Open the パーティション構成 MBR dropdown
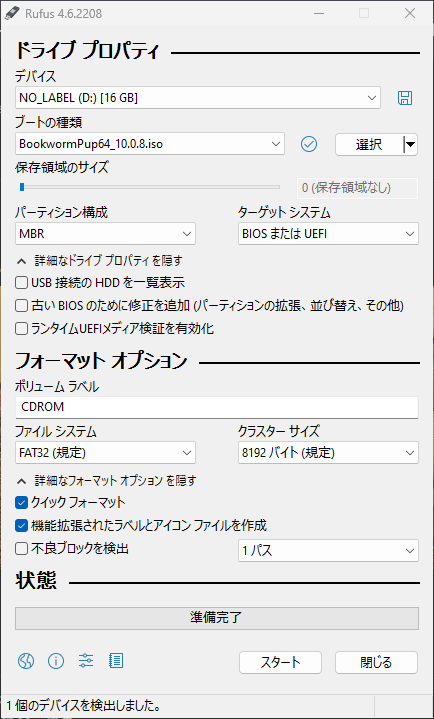The image size is (434, 719). 106,234
